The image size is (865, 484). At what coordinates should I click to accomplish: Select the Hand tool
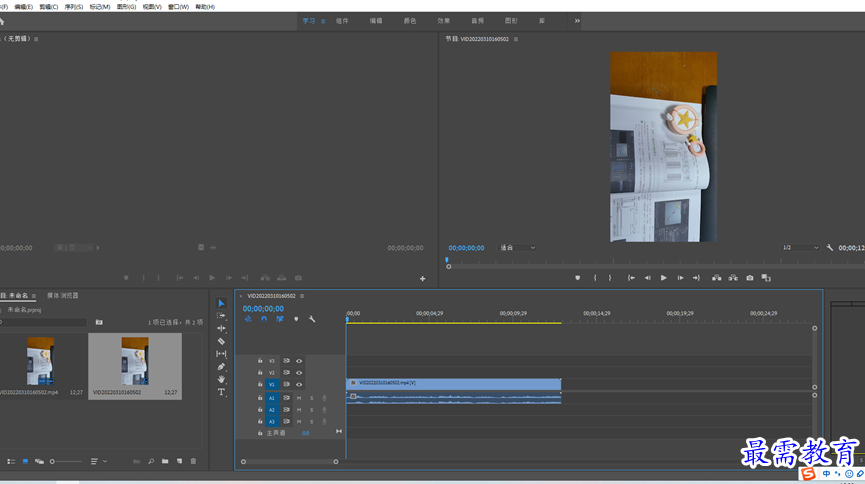[x=221, y=379]
